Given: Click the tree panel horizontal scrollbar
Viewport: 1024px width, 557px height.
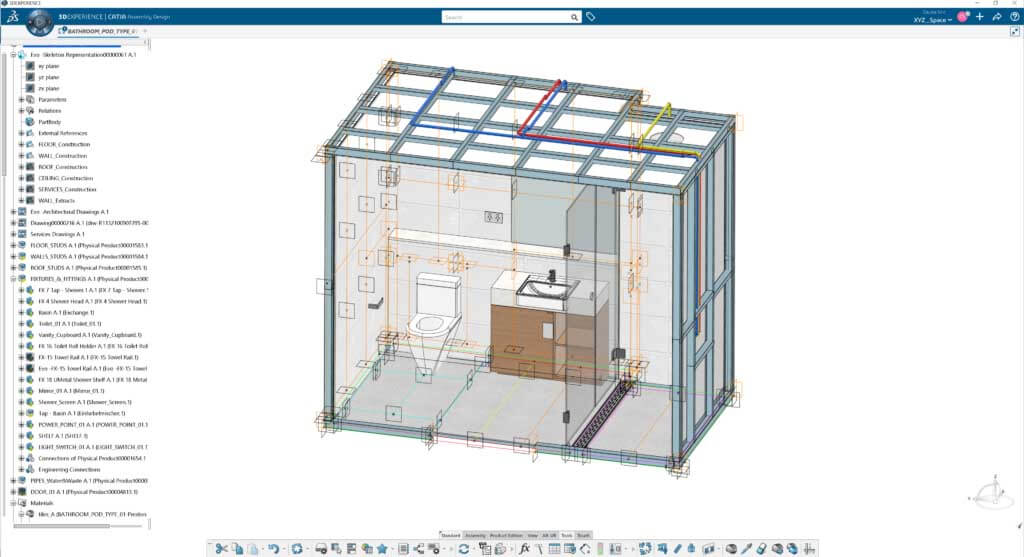Looking at the screenshot, I should pos(62,526).
